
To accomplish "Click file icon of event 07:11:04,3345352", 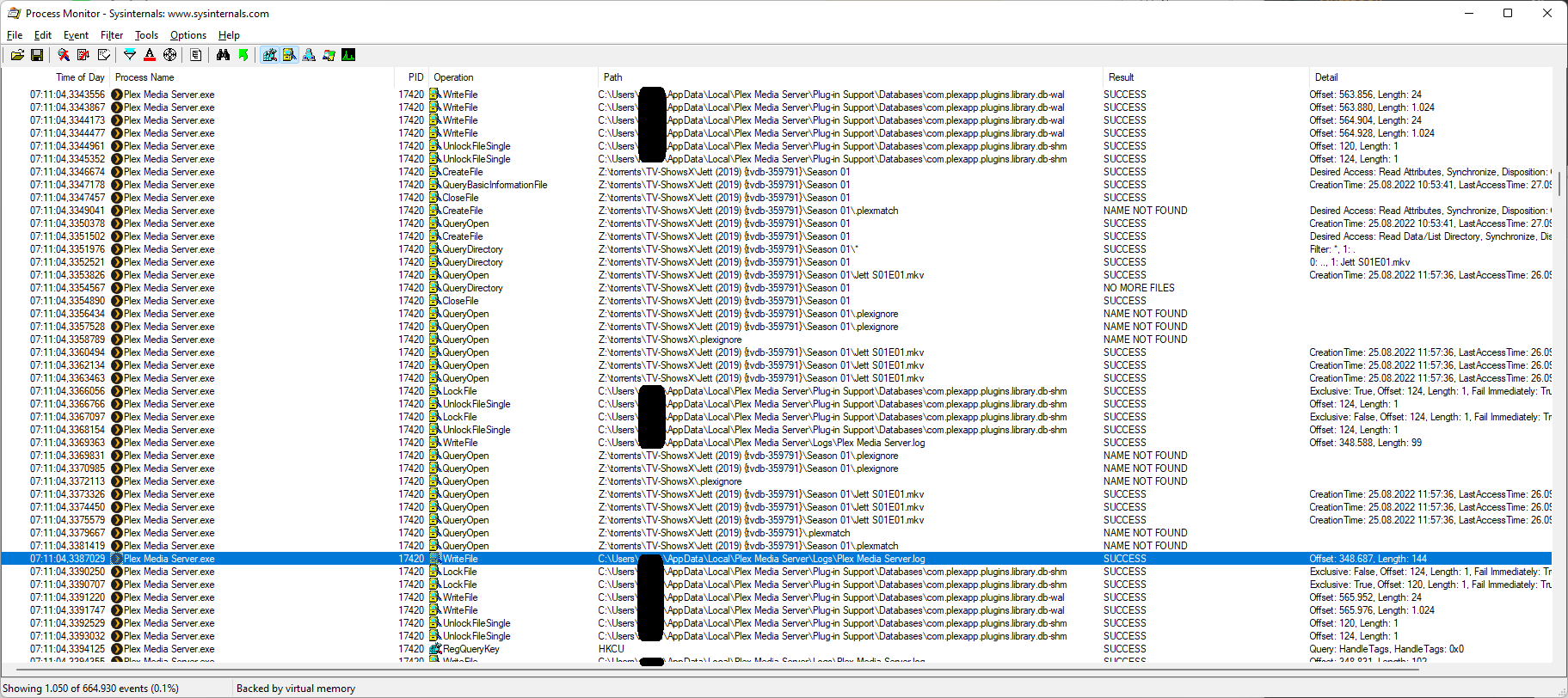I will [x=435, y=159].
